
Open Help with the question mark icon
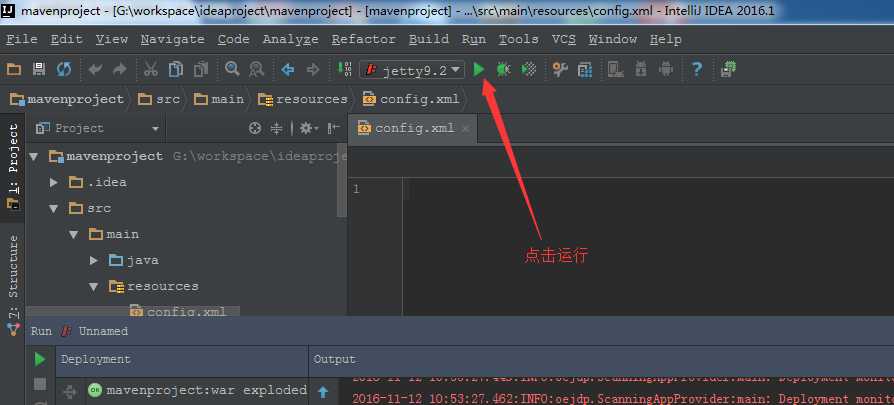[x=696, y=70]
